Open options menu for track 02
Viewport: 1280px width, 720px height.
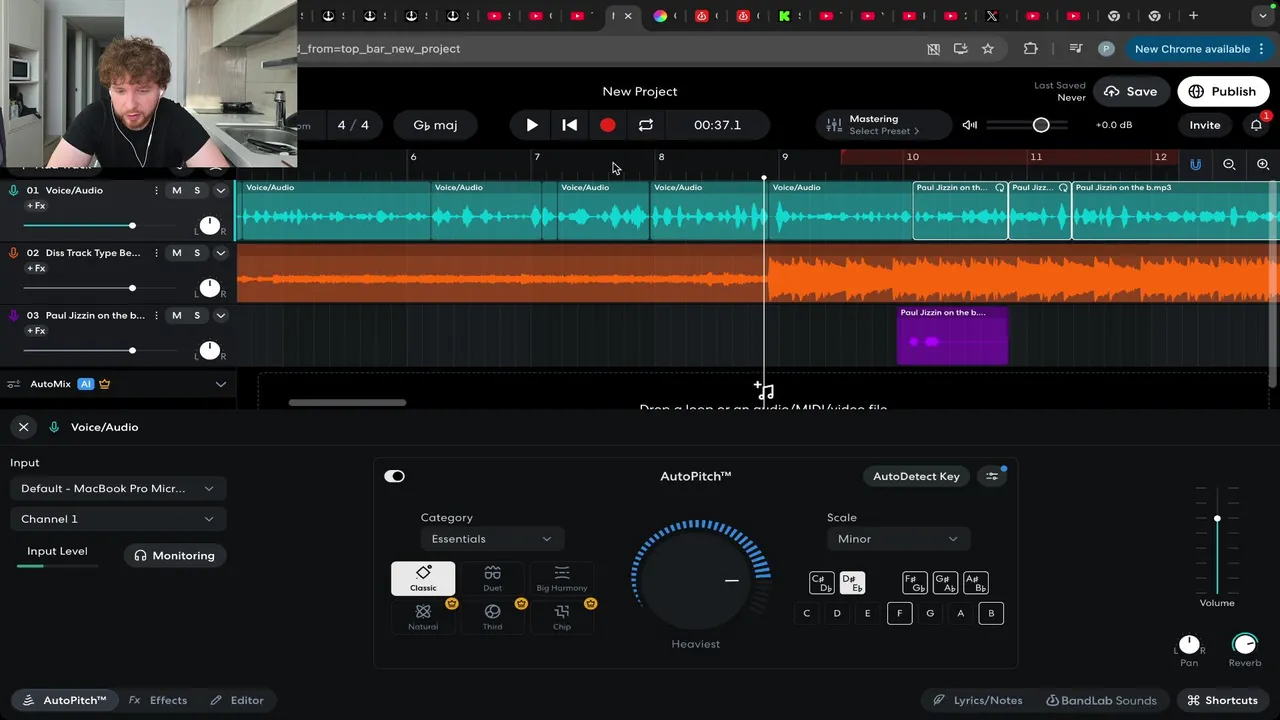click(156, 253)
